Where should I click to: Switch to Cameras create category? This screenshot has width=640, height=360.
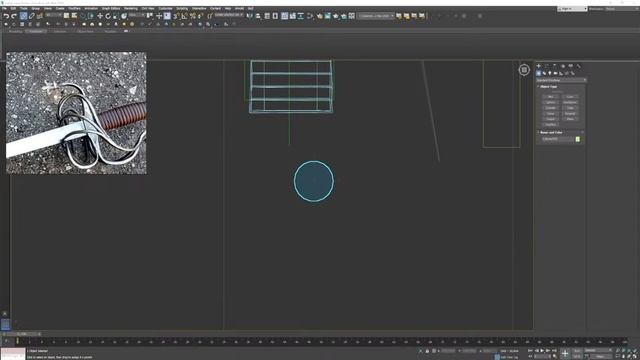pyautogui.click(x=556, y=73)
